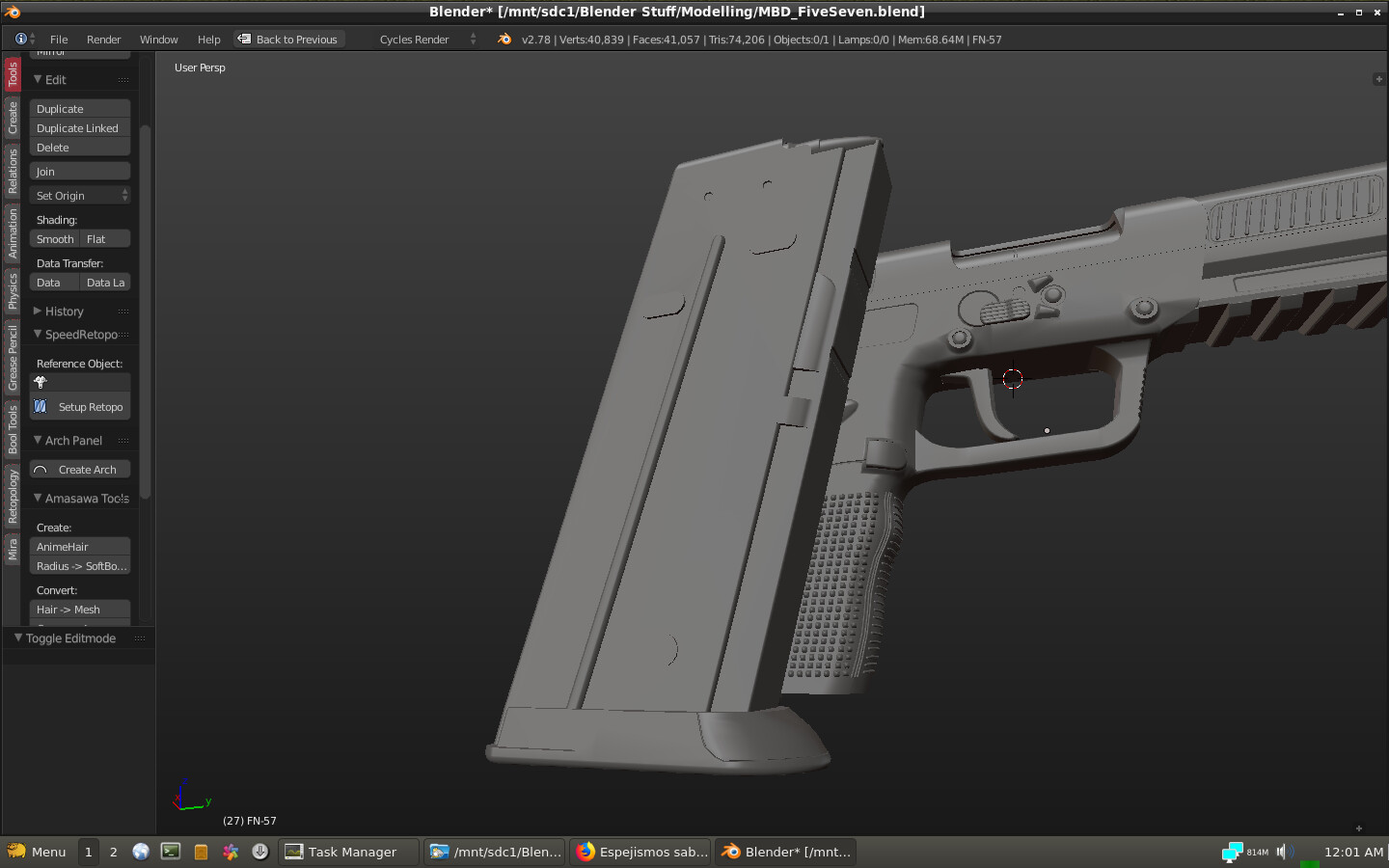Image resolution: width=1389 pixels, height=868 pixels.
Task: Click the download launcher icon in taskbar
Action: pyautogui.click(x=260, y=852)
